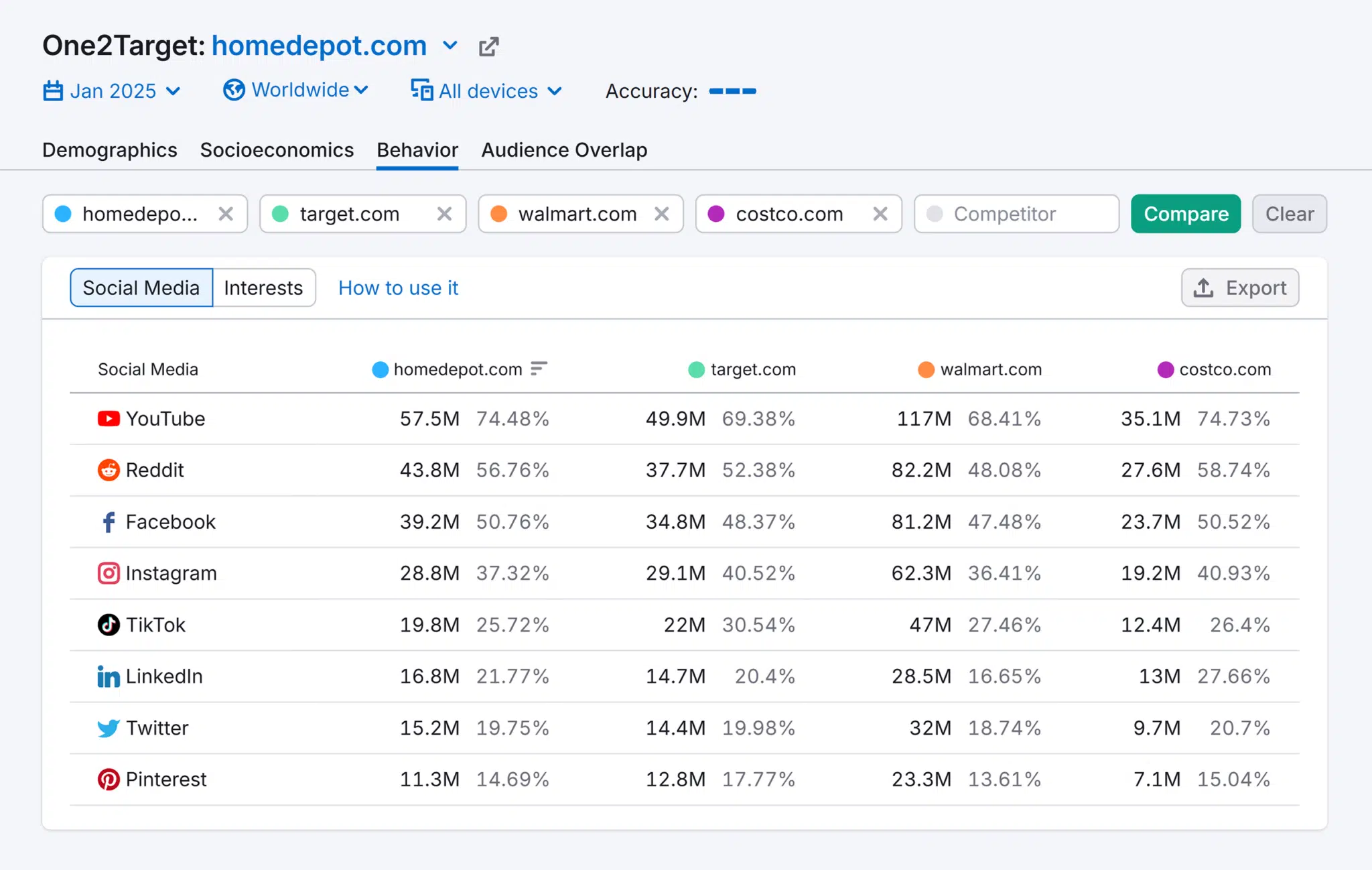Remove target.com competitor chip
The height and width of the screenshot is (870, 1372).
pos(444,214)
